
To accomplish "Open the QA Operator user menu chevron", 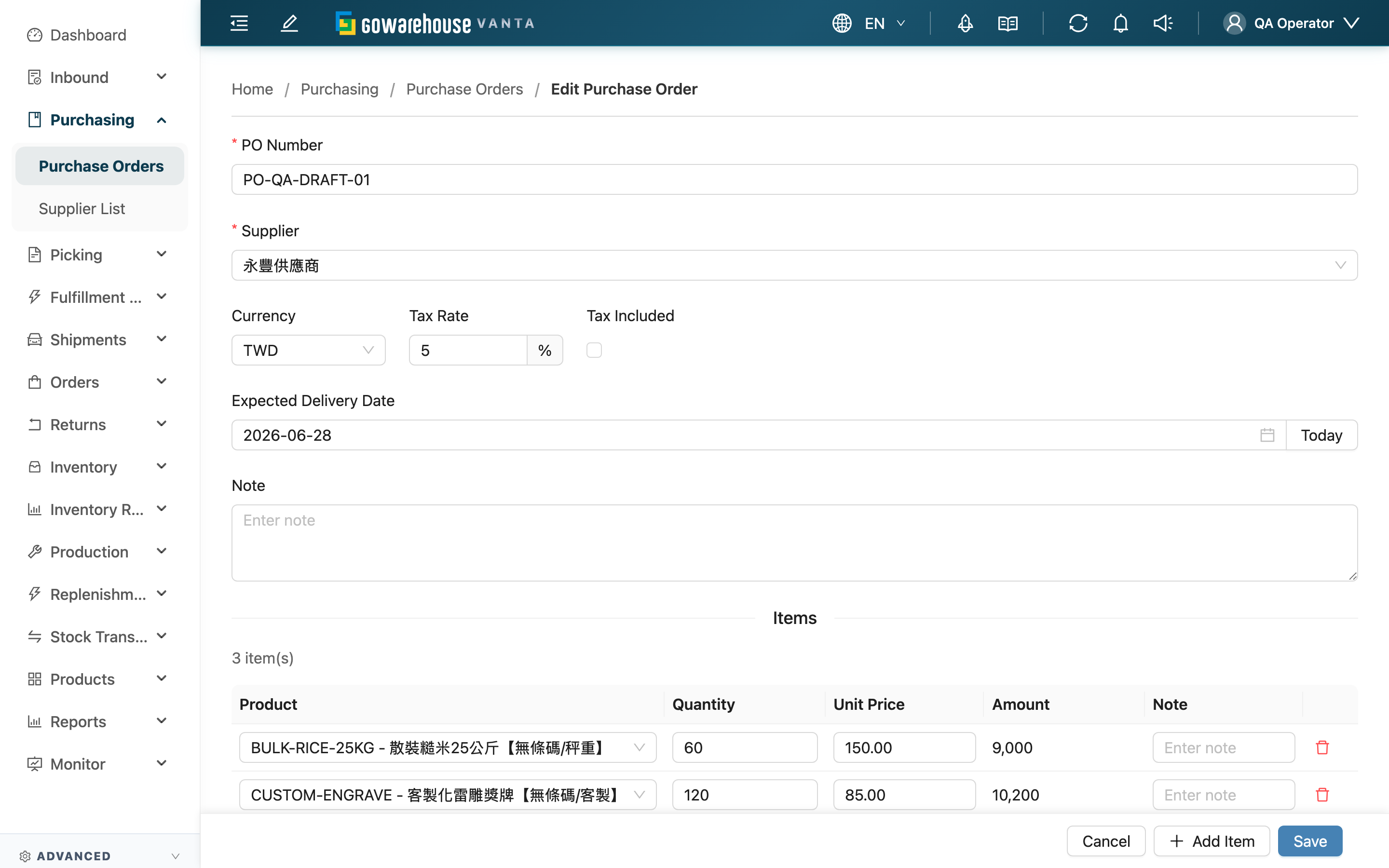I will click(x=1352, y=23).
